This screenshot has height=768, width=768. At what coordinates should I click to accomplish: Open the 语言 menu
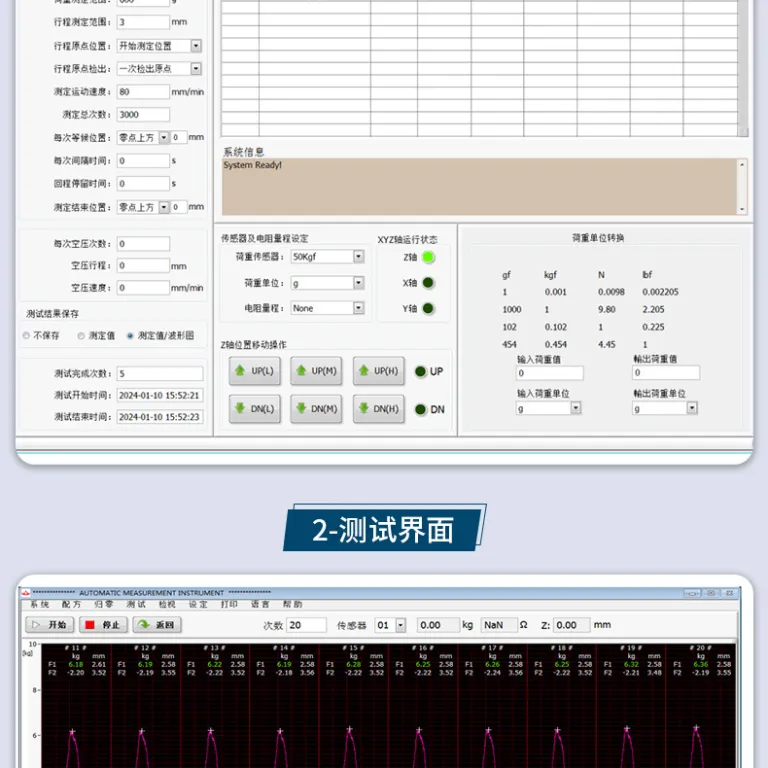pyautogui.click(x=260, y=604)
